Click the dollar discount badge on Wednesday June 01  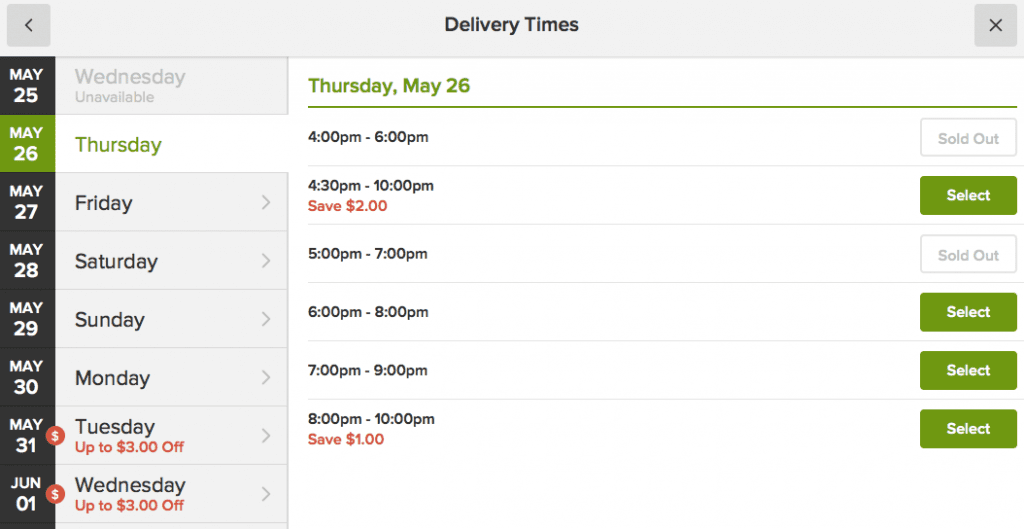click(56, 494)
